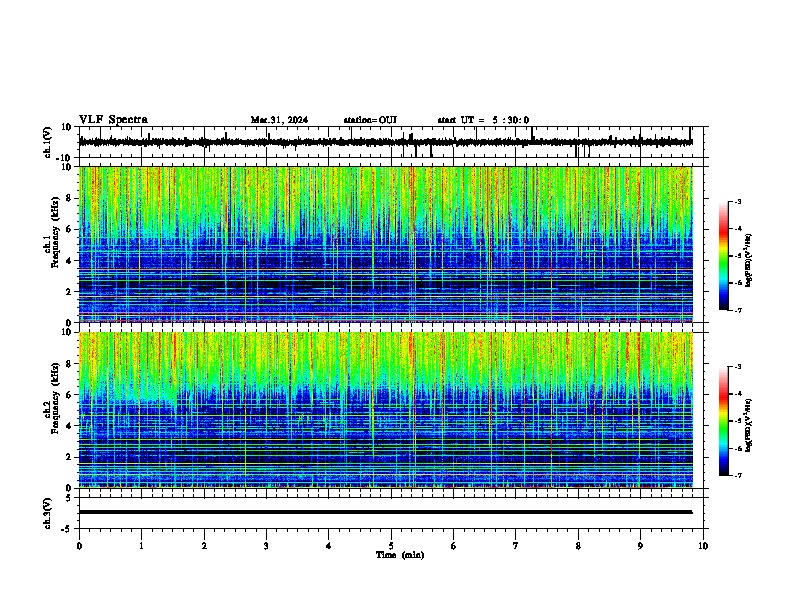Click the "VLF Spectra" plot title
The height and width of the screenshot is (612, 792).
tap(113, 119)
